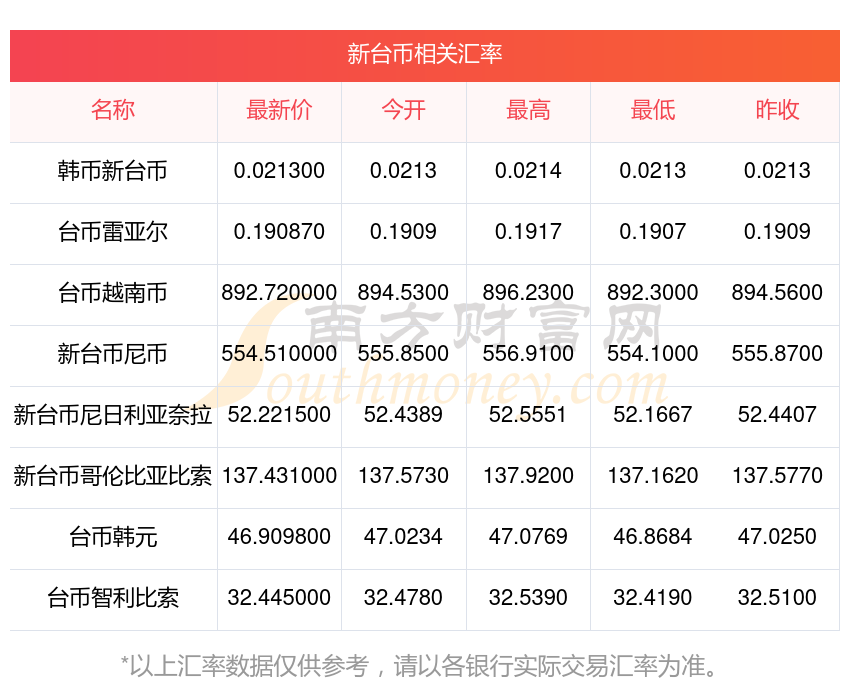Click the 32.5390 high value
850x698 pixels.
click(528, 598)
